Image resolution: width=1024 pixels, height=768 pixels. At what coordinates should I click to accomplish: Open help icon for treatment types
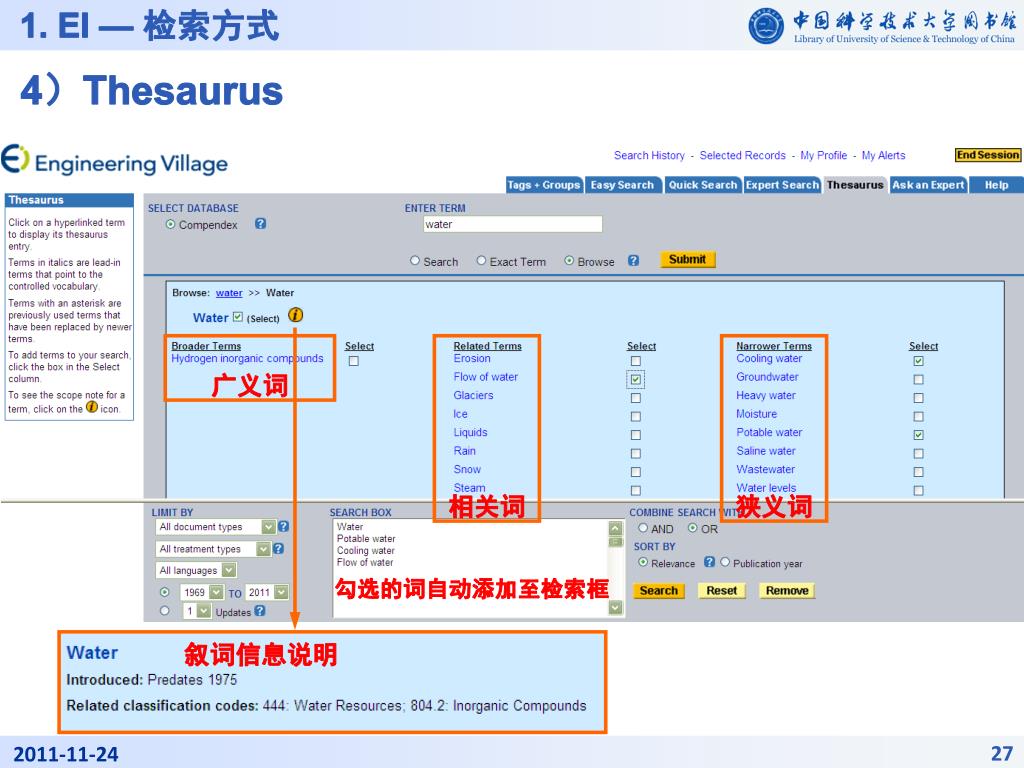click(278, 549)
